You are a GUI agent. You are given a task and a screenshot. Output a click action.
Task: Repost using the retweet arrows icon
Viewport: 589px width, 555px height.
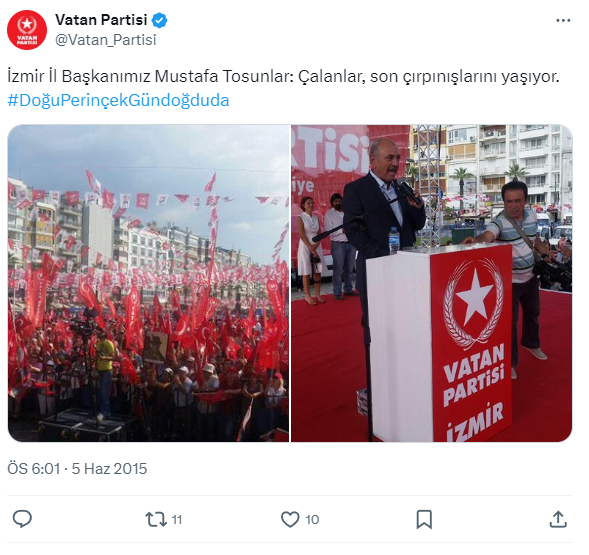[156, 519]
